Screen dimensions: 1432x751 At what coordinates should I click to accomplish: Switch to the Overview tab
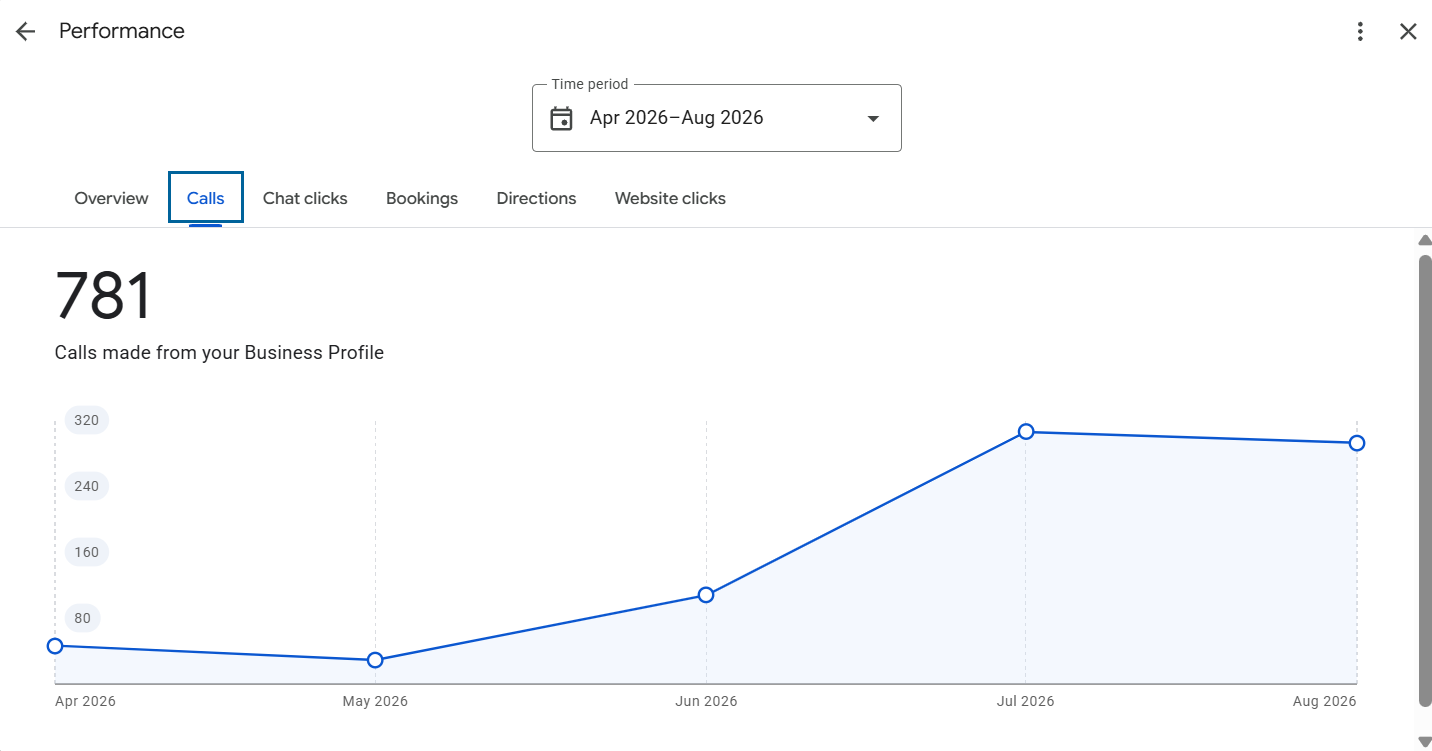coord(111,198)
